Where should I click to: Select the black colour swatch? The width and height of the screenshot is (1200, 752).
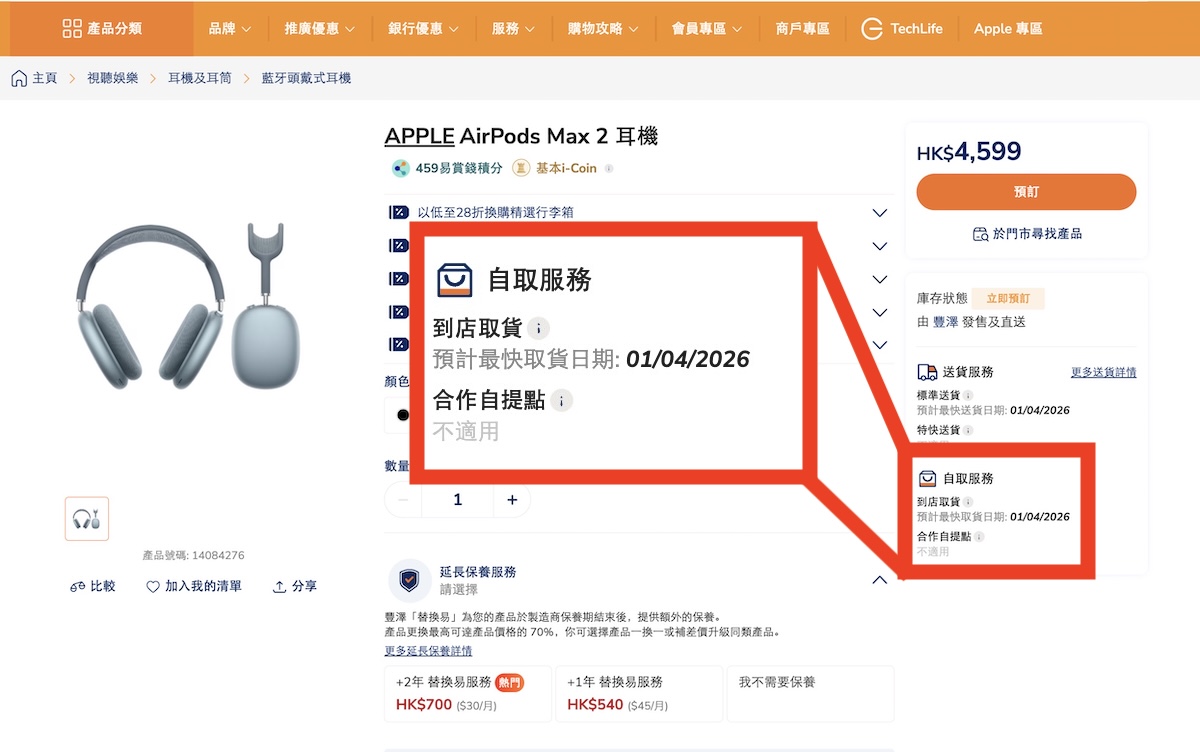pyautogui.click(x=402, y=415)
